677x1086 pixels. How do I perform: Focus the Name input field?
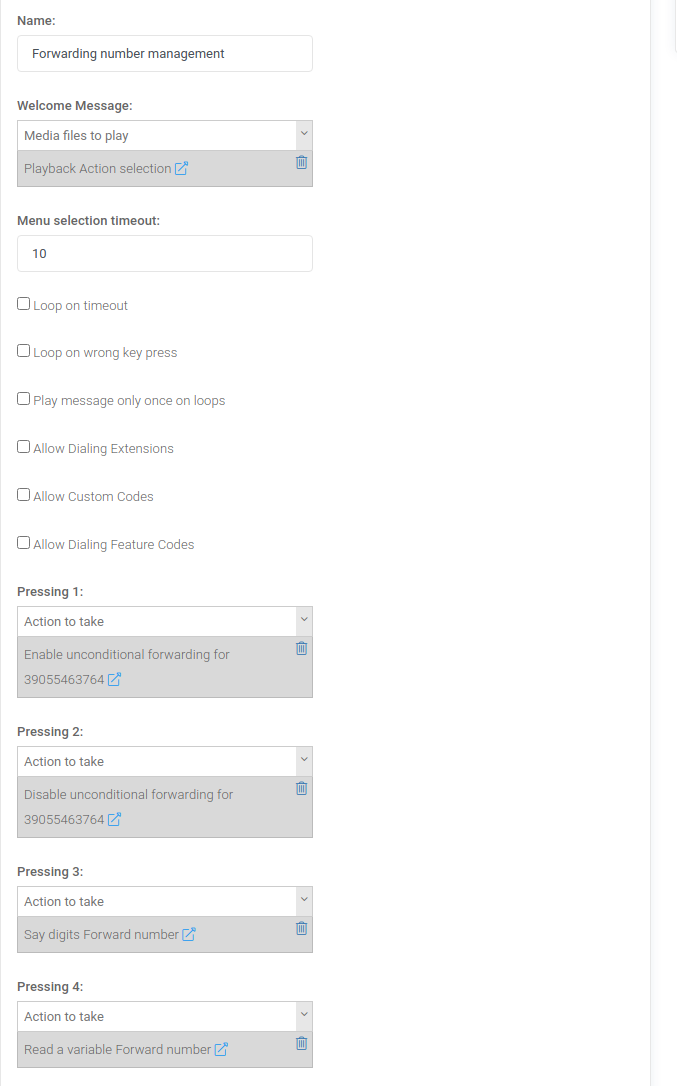(x=165, y=53)
